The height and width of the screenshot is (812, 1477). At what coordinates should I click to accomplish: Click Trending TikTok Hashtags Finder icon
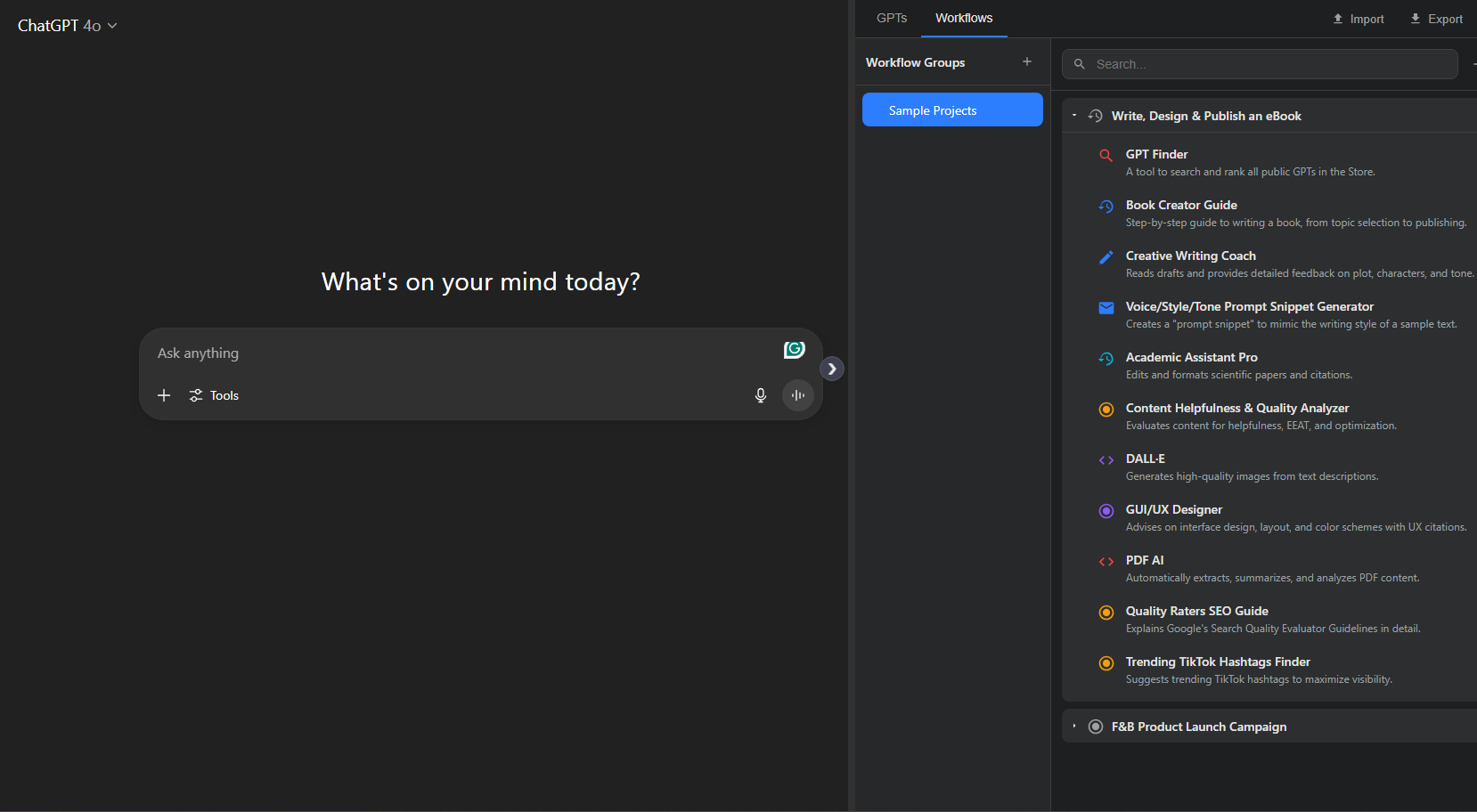pyautogui.click(x=1106, y=663)
